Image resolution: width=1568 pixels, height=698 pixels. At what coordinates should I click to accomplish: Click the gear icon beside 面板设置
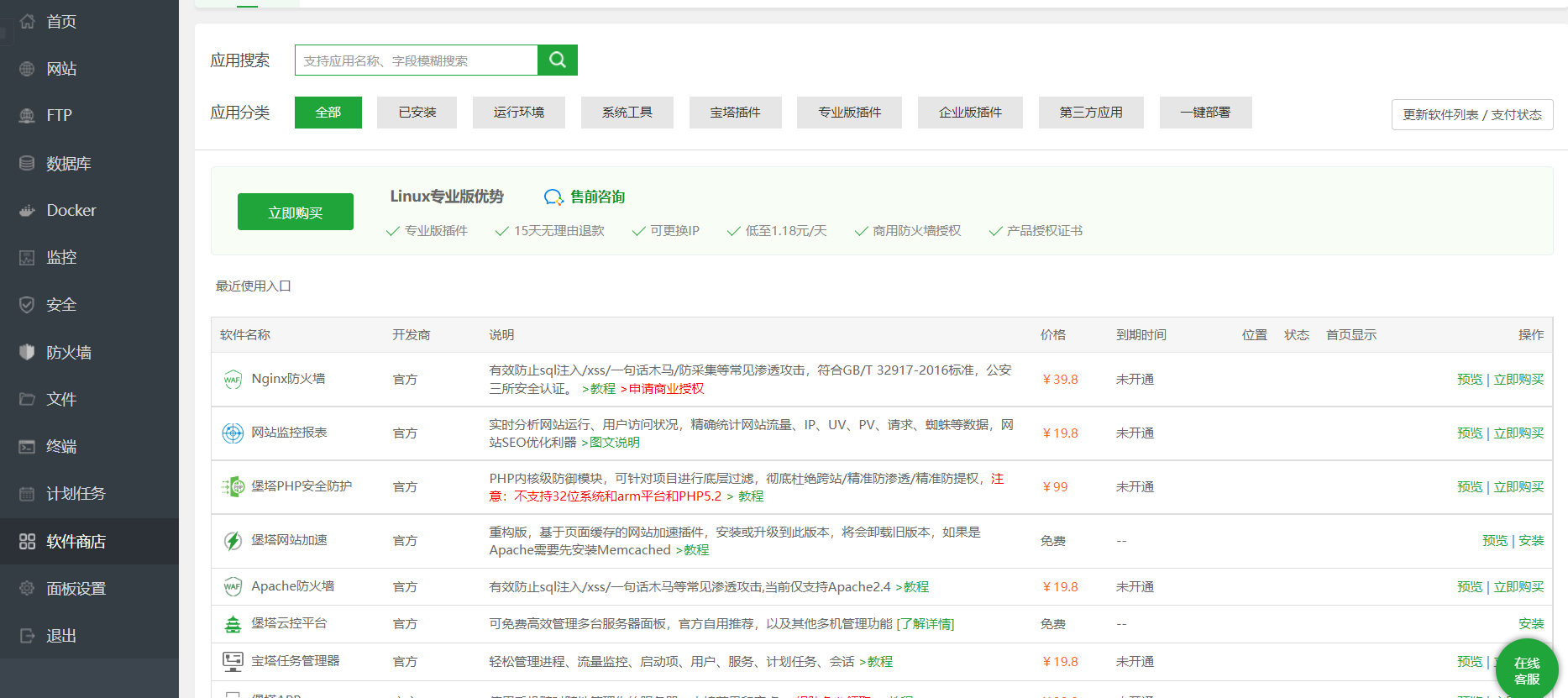click(27, 588)
